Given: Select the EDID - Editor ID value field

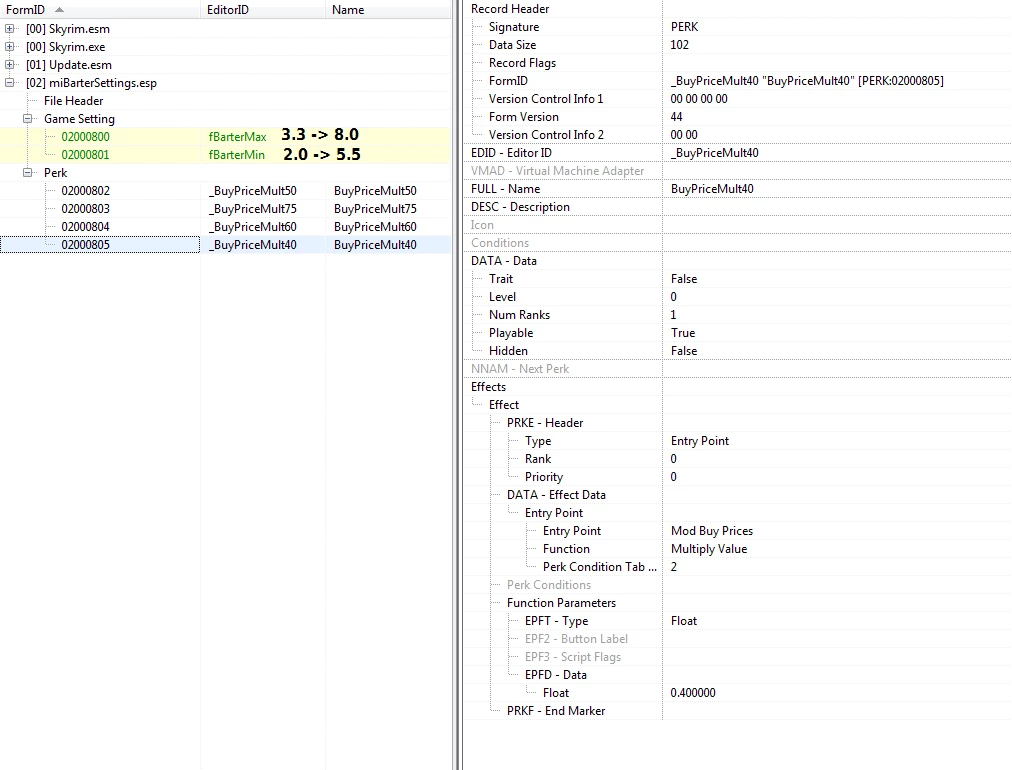Looking at the screenshot, I should [836, 153].
